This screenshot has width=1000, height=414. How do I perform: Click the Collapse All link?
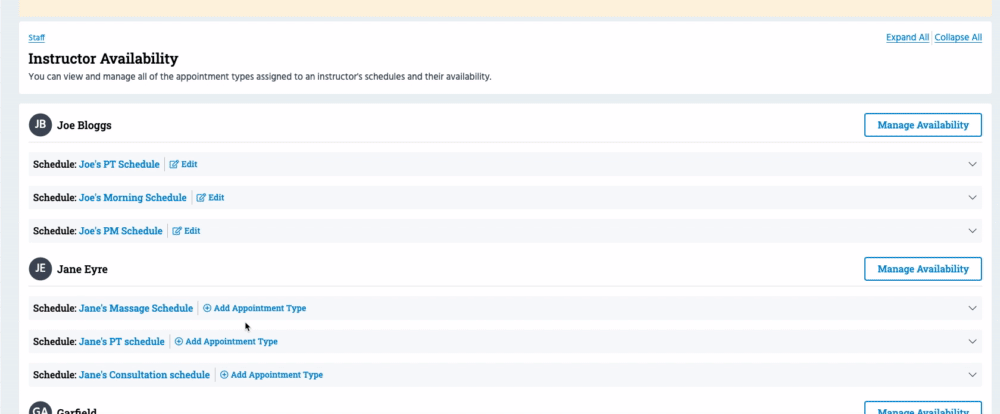pyautogui.click(x=958, y=38)
